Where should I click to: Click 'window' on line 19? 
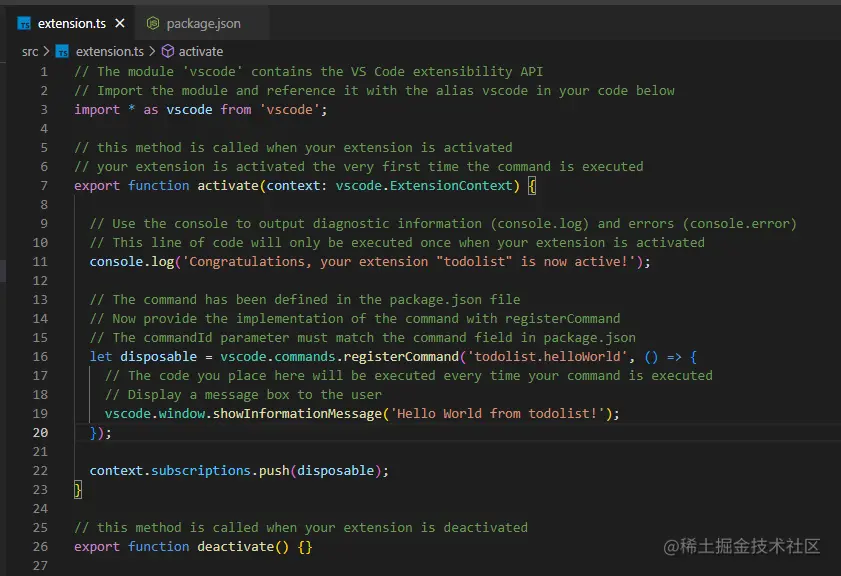tap(182, 413)
